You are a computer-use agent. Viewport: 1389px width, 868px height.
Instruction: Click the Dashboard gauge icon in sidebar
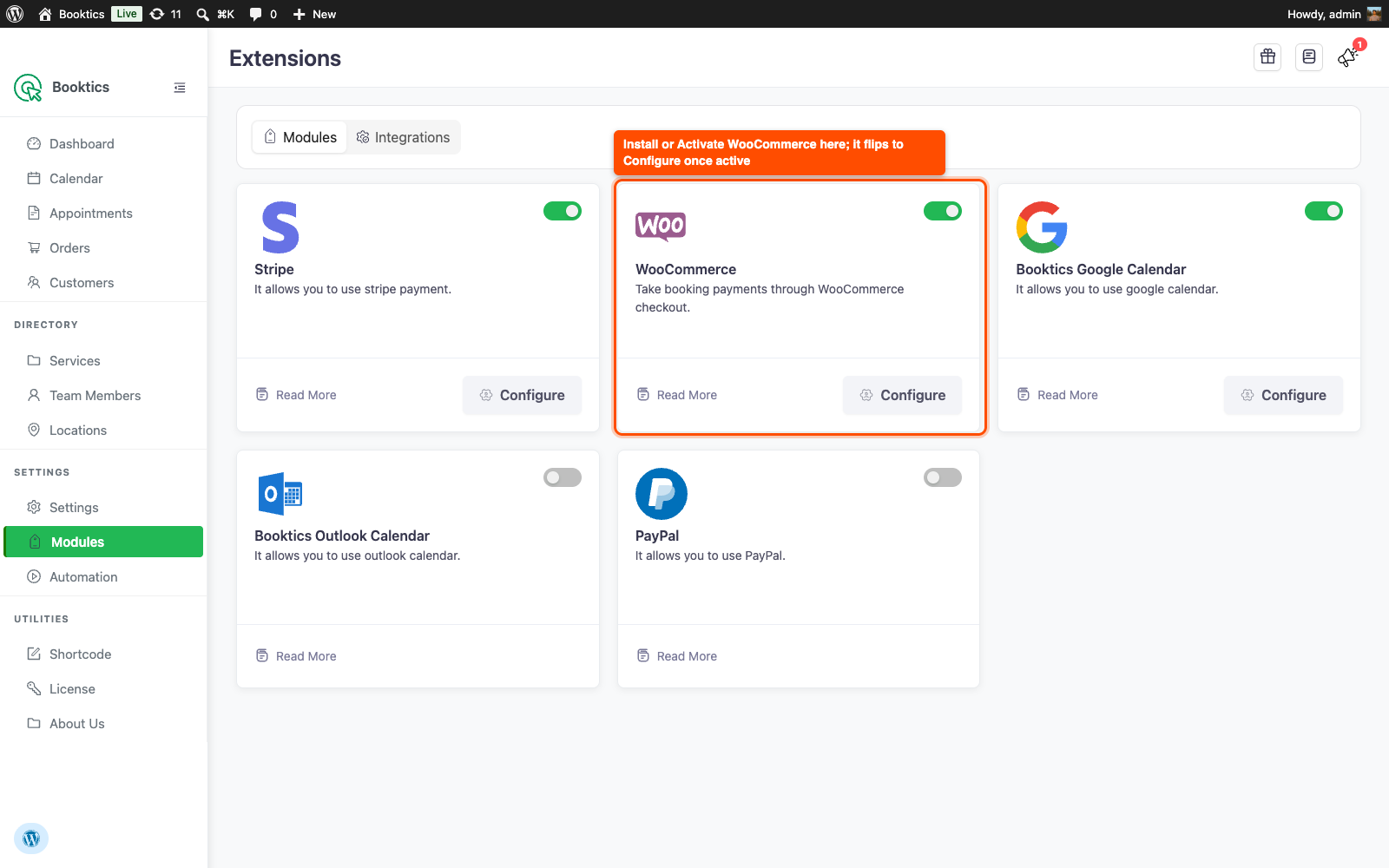[34, 143]
